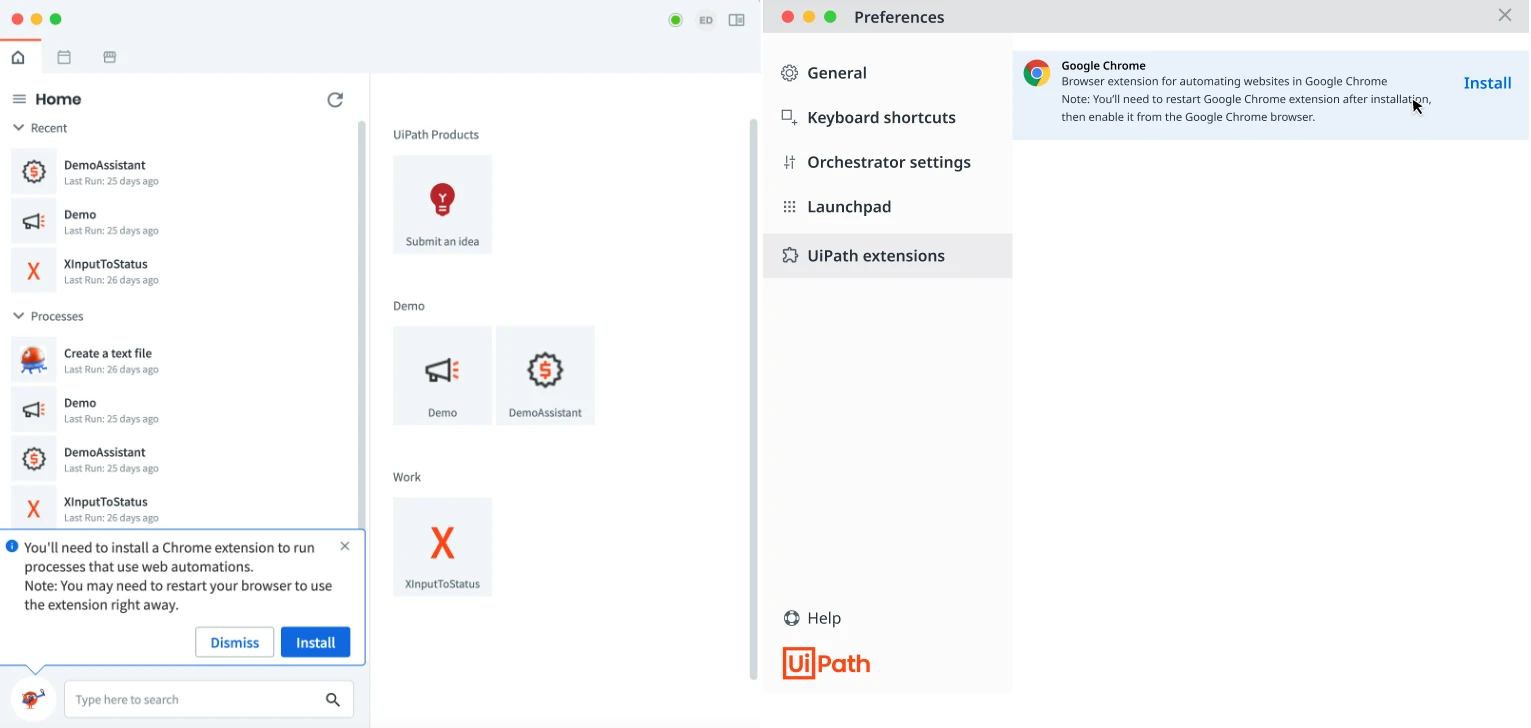
Task: Dismiss the Chrome extension prompt
Action: pyautogui.click(x=235, y=642)
